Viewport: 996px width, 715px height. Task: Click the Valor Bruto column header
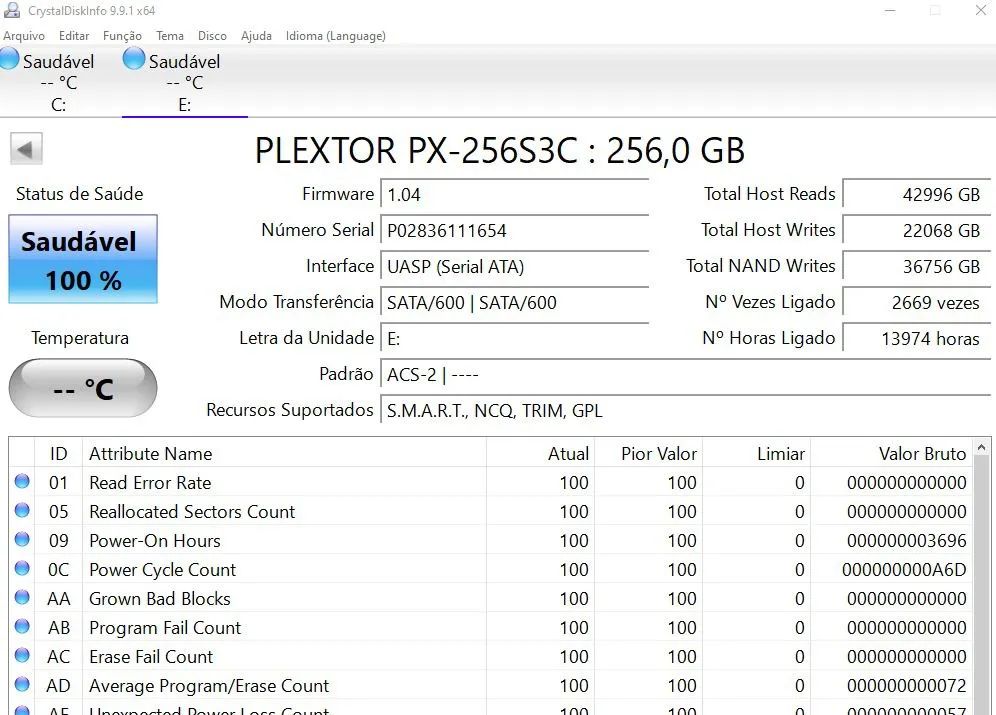891,453
